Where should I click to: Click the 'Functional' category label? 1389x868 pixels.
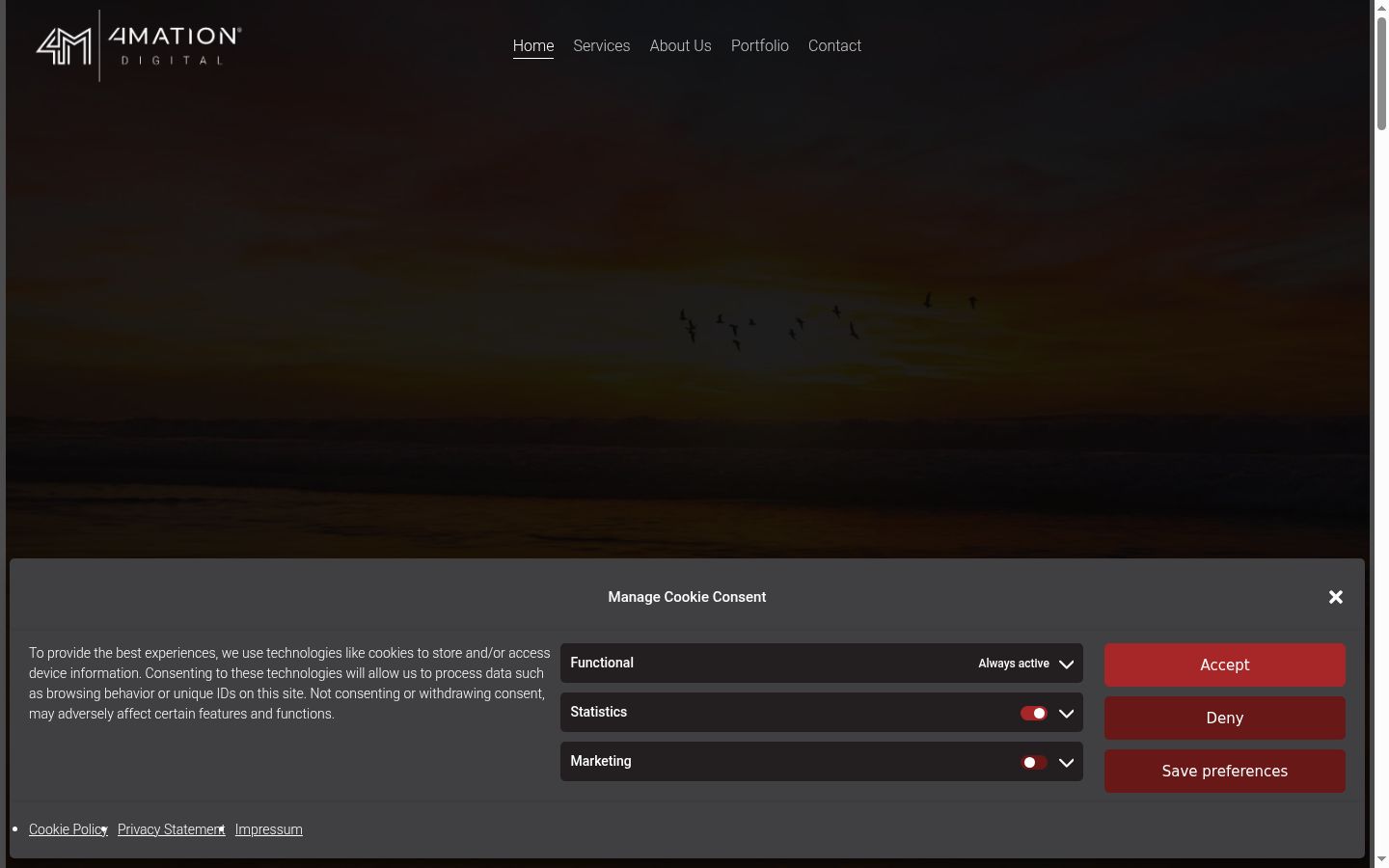(x=602, y=663)
